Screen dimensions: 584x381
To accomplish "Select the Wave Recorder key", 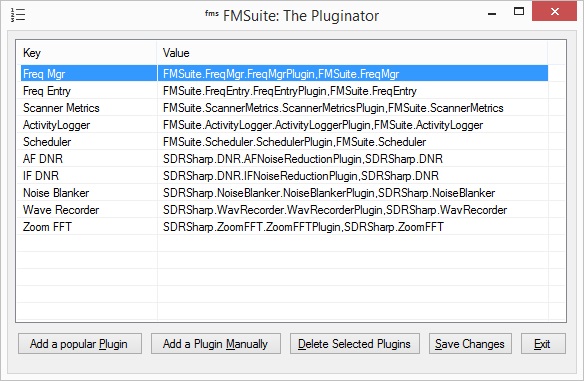I will 61,210.
